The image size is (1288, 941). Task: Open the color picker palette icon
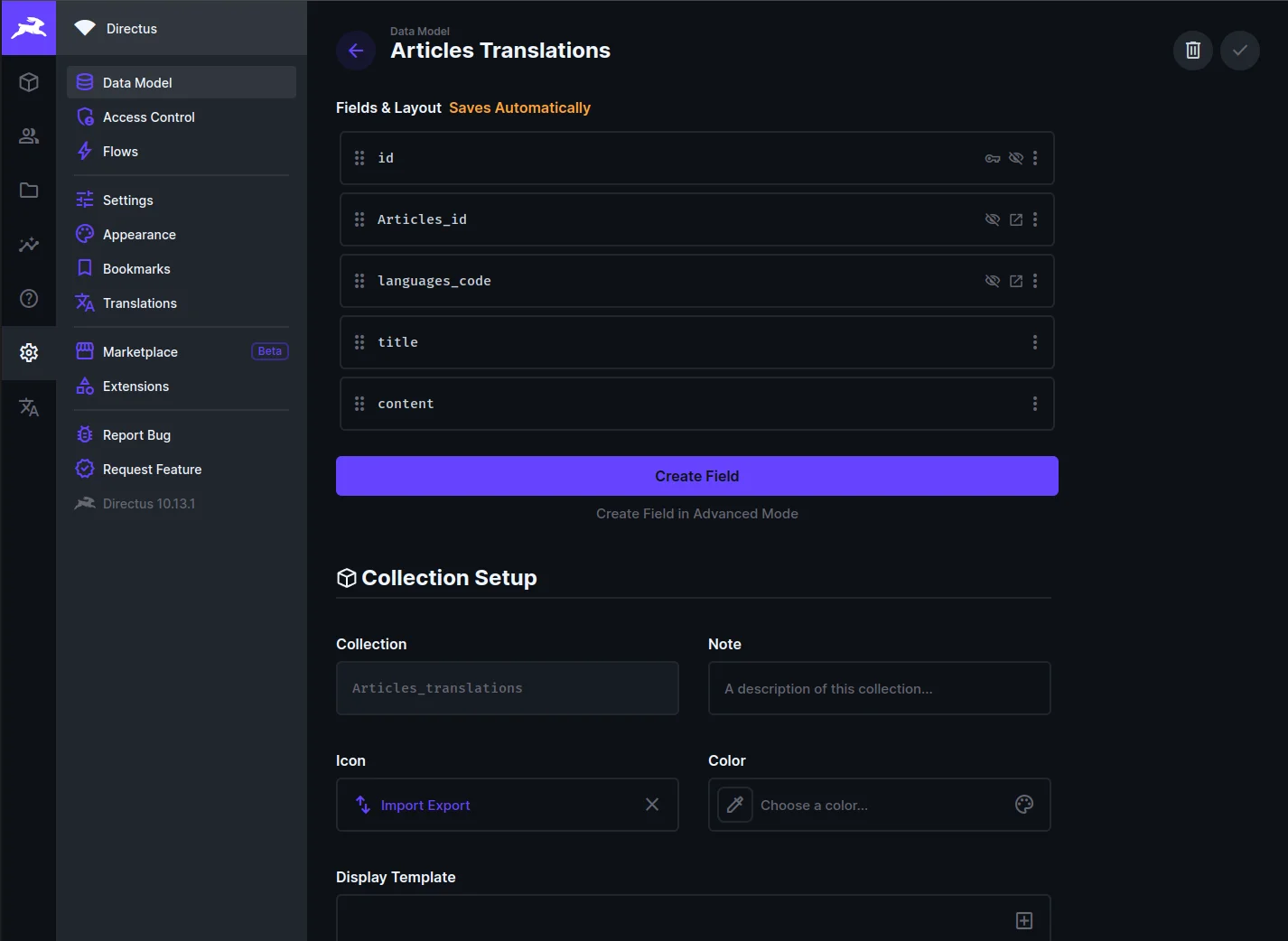click(1023, 805)
